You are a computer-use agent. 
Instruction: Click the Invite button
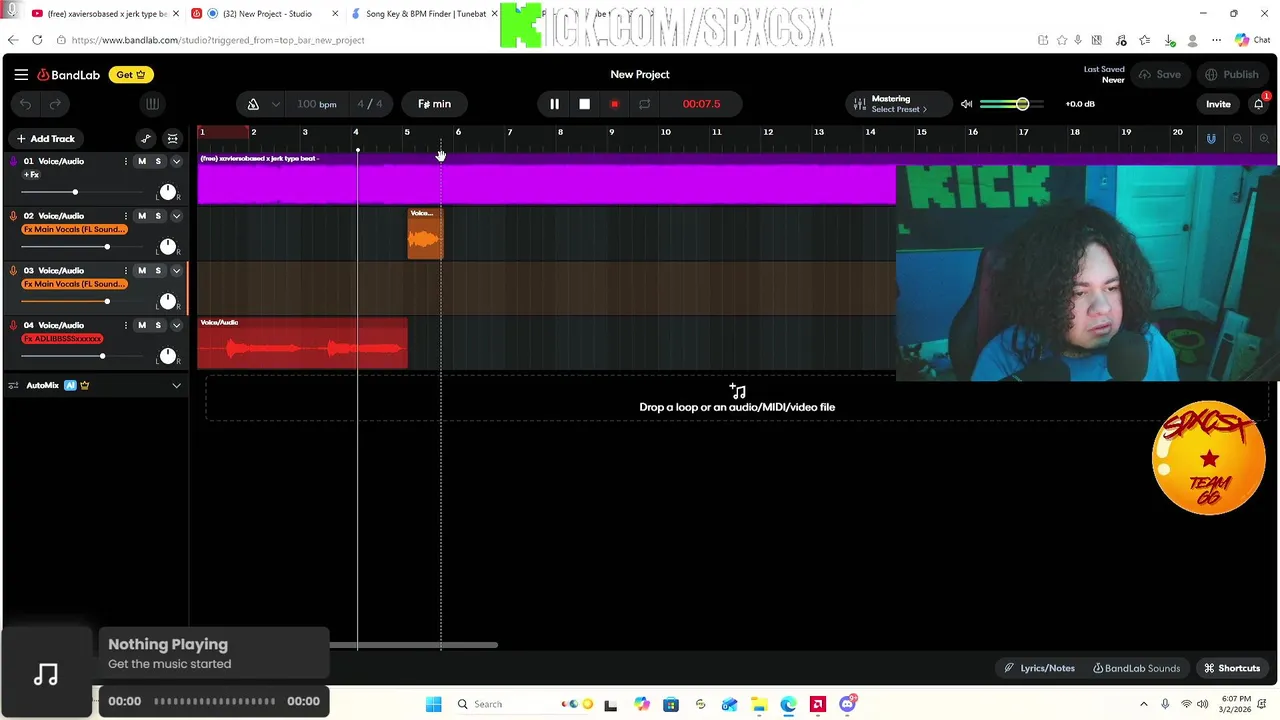1218,104
